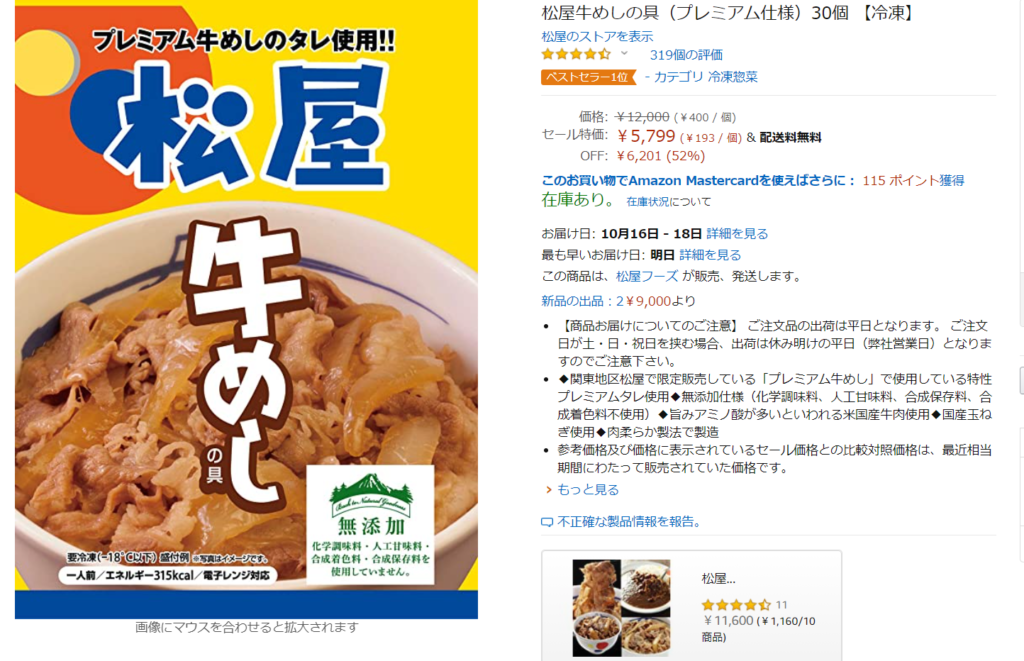Click the もっと見る chevron arrow icon
The image size is (1024, 661).
[x=549, y=490]
